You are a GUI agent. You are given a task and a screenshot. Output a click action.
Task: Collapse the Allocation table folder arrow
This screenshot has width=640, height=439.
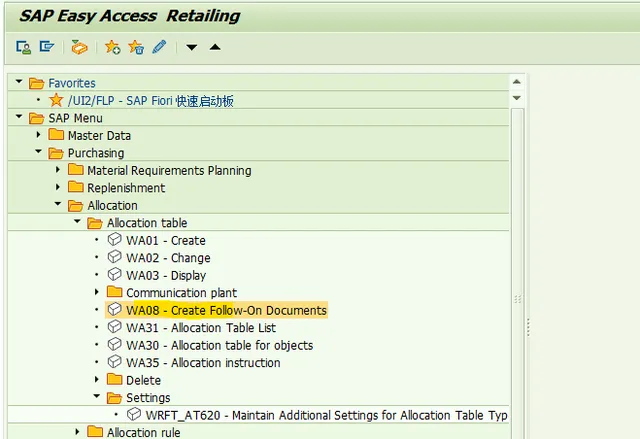(77, 223)
